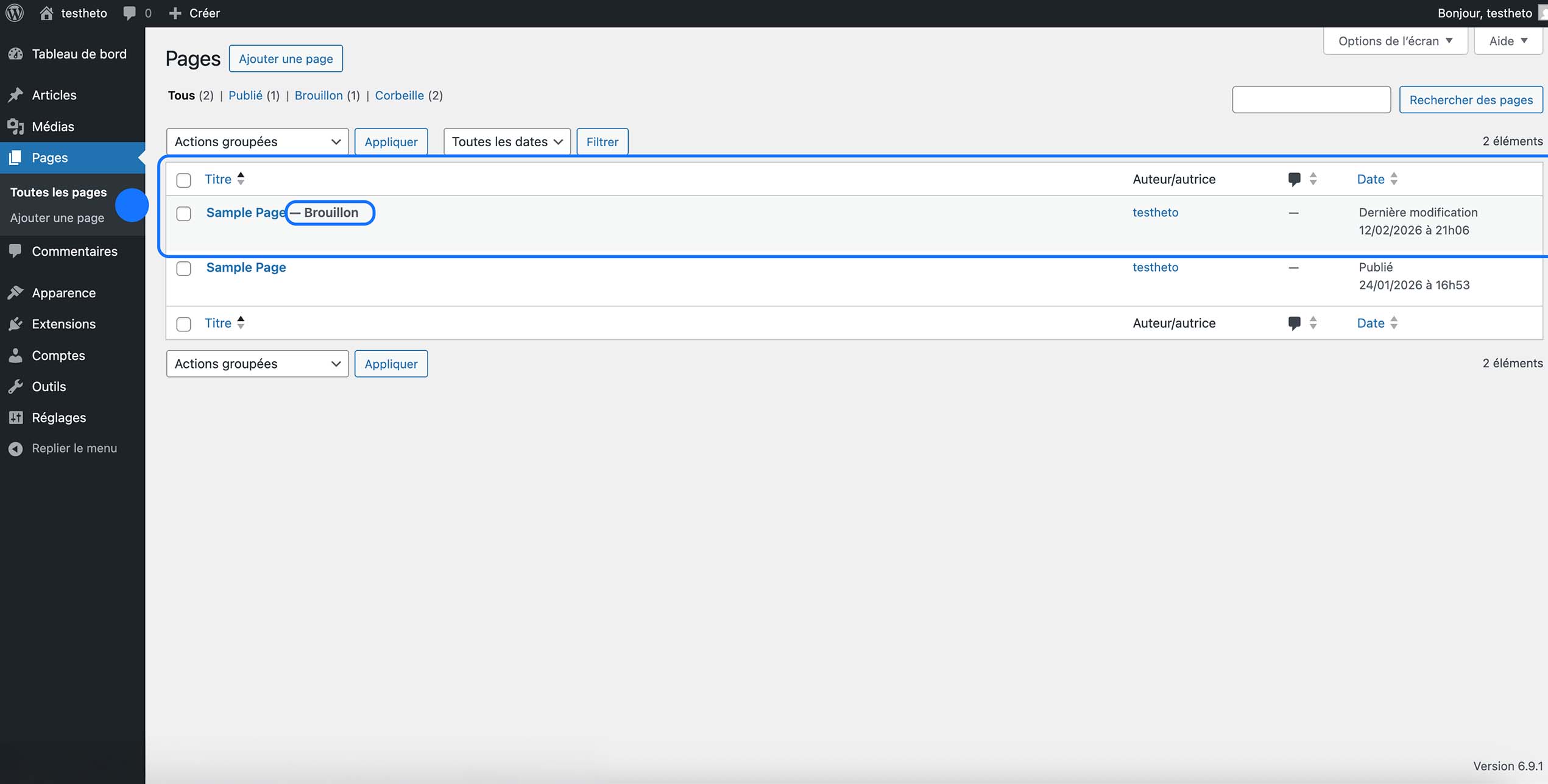Open the Toutes les dates filter dropdown
Screen dimensions: 1548x784
click(x=506, y=141)
